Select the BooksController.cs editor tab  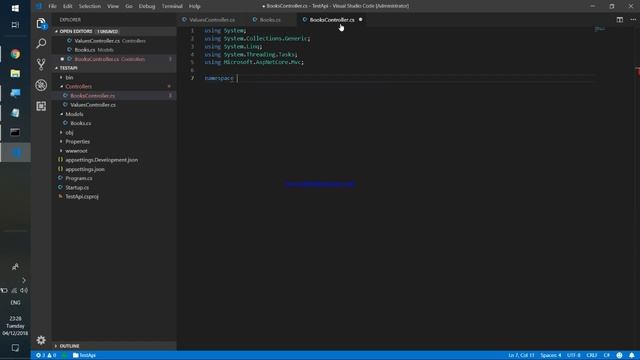pyautogui.click(x=331, y=20)
